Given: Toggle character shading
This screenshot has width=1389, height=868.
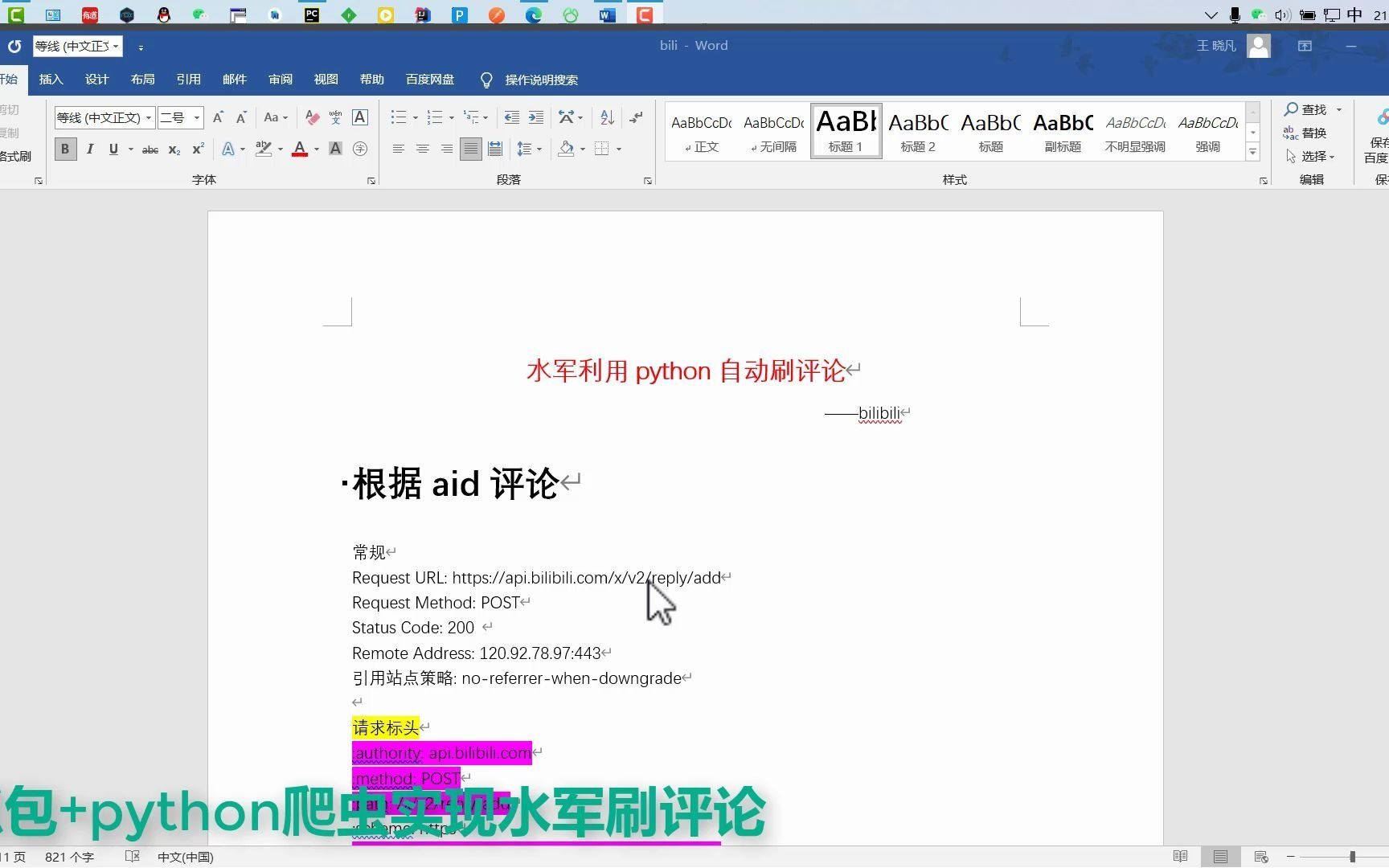Looking at the screenshot, I should tap(336, 149).
